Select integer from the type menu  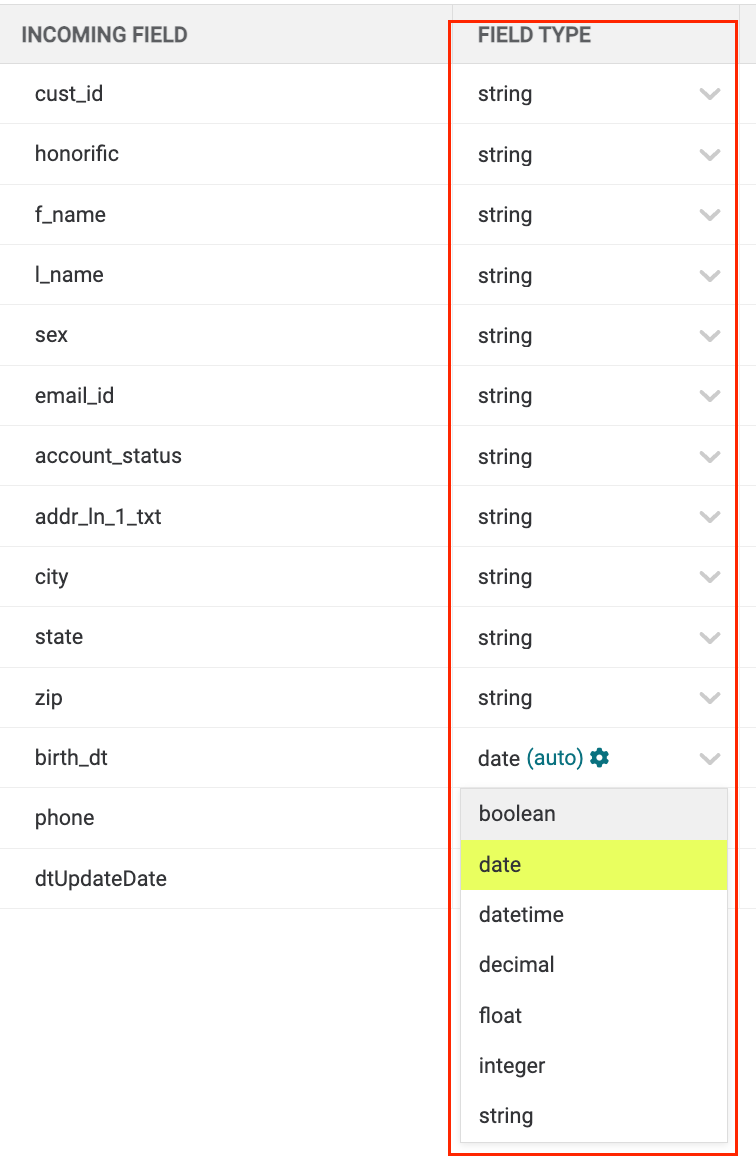pos(594,1066)
